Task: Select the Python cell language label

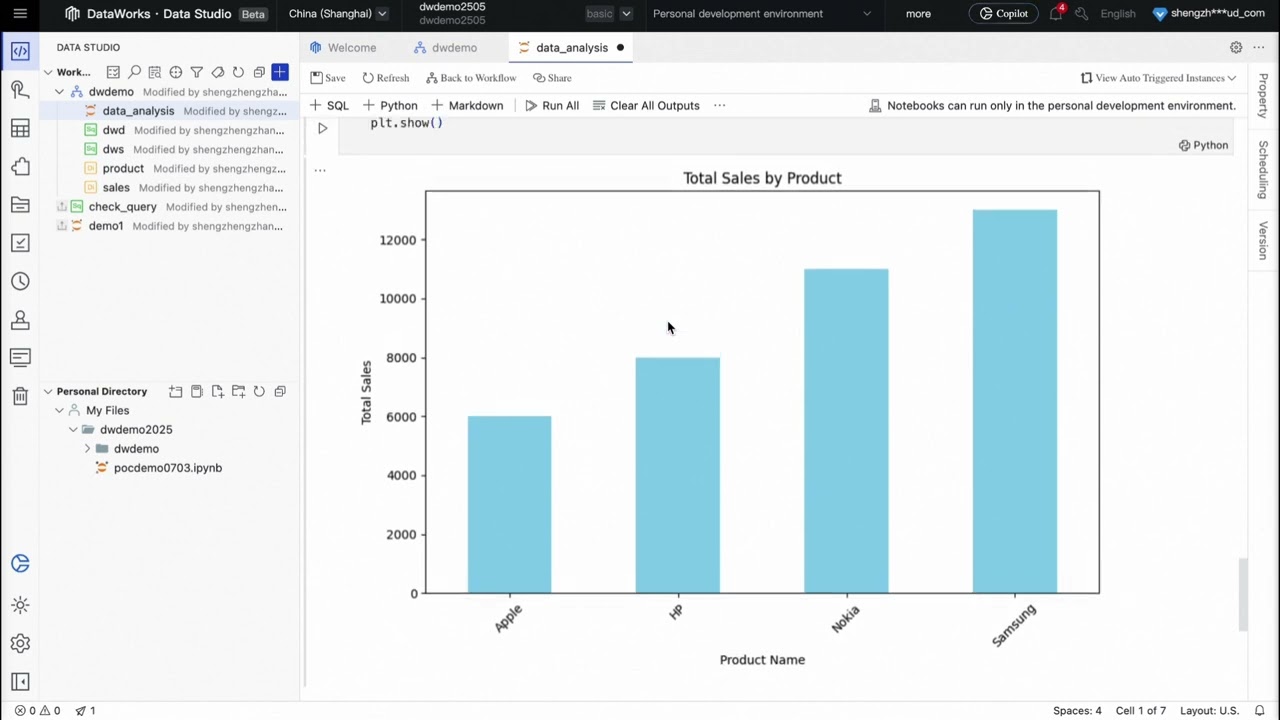Action: [x=1203, y=145]
